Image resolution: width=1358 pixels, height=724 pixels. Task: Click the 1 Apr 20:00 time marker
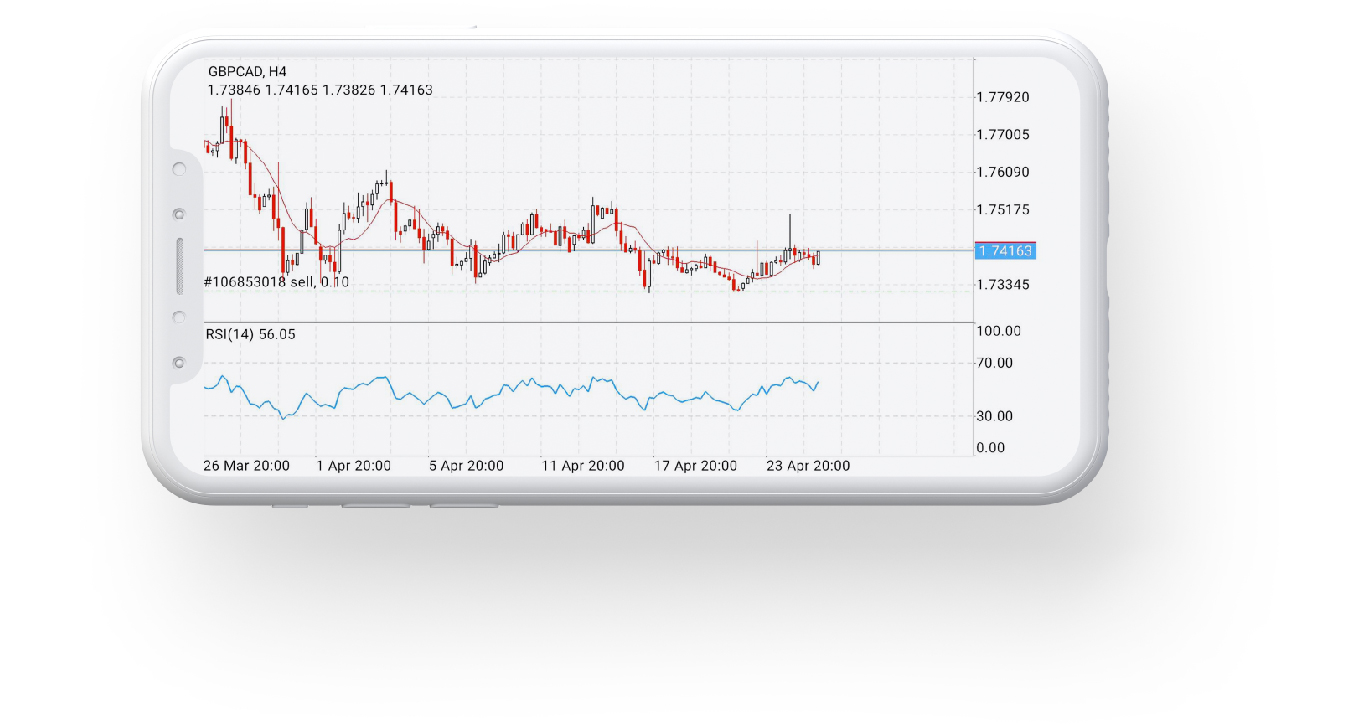click(353, 466)
